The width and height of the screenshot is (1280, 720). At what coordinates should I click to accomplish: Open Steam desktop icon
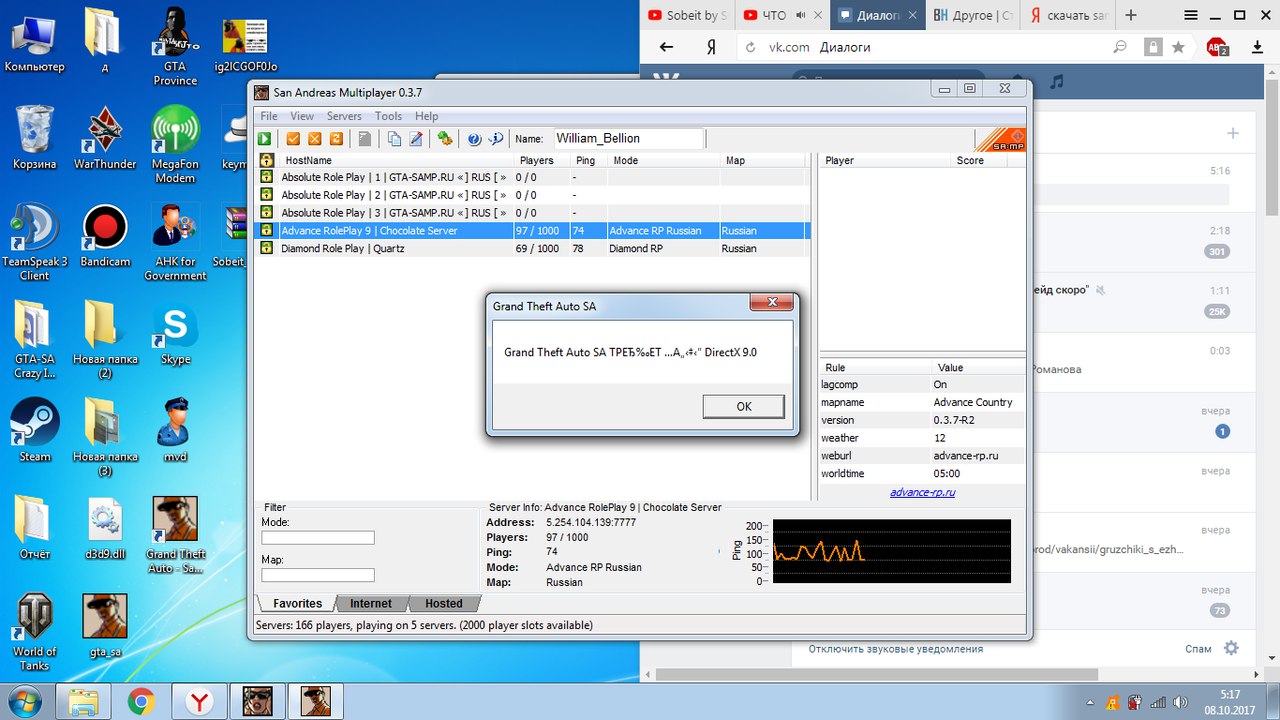point(34,430)
